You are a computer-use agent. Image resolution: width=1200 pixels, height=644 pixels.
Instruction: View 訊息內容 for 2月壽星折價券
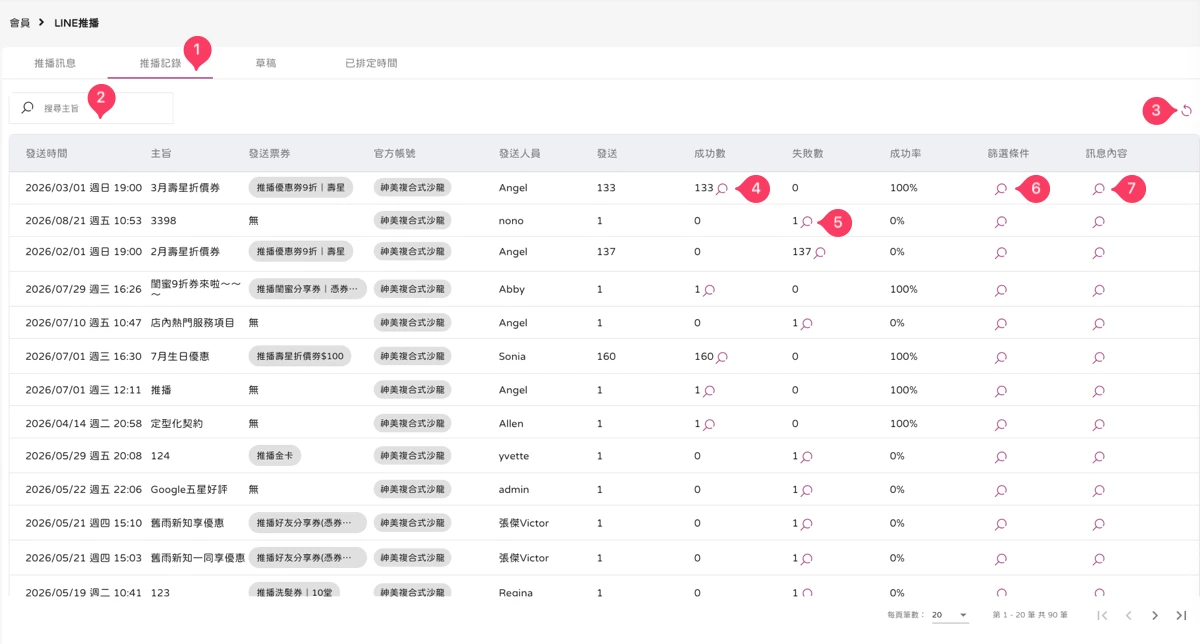coord(1099,253)
